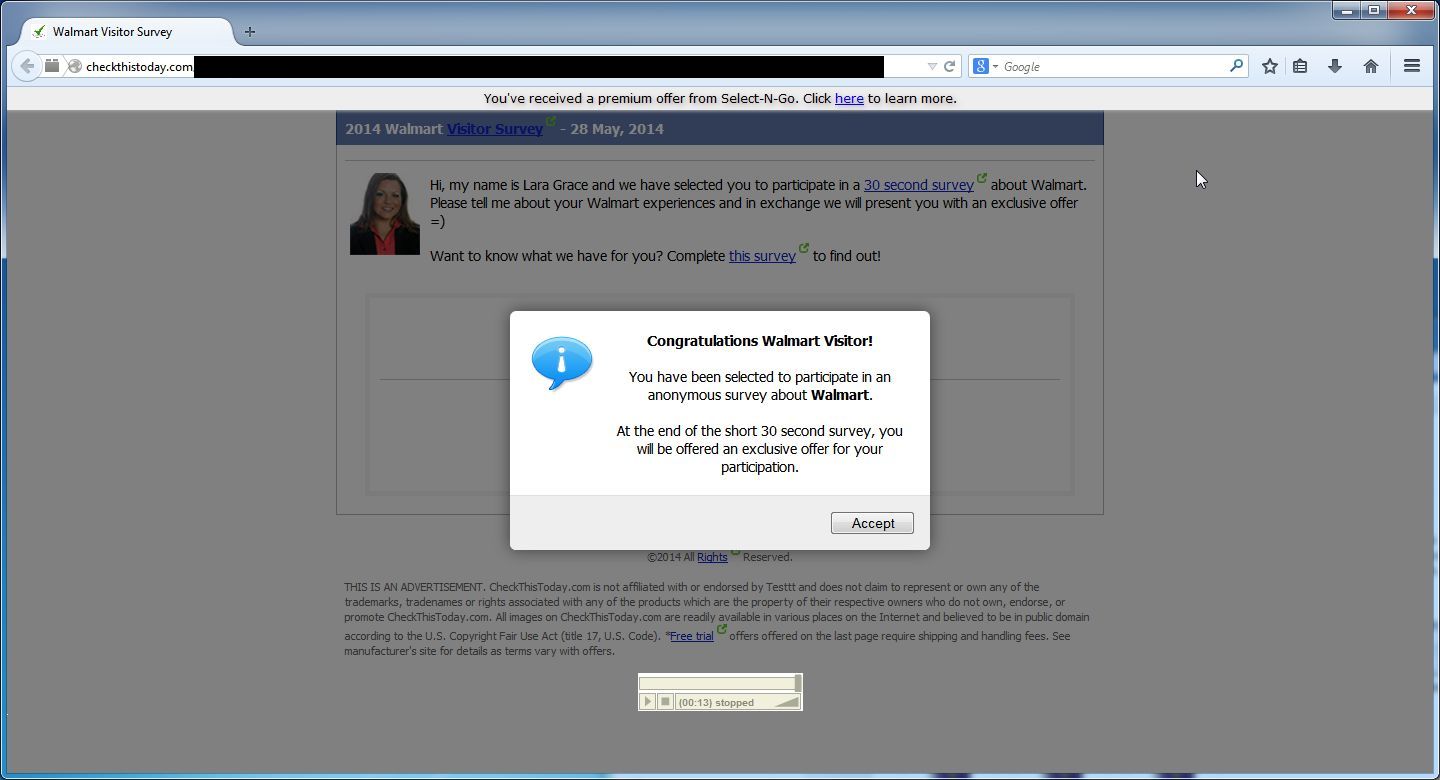Select the Walmart Visitor Survey tab
The image size is (1440, 780).
pyautogui.click(x=127, y=32)
